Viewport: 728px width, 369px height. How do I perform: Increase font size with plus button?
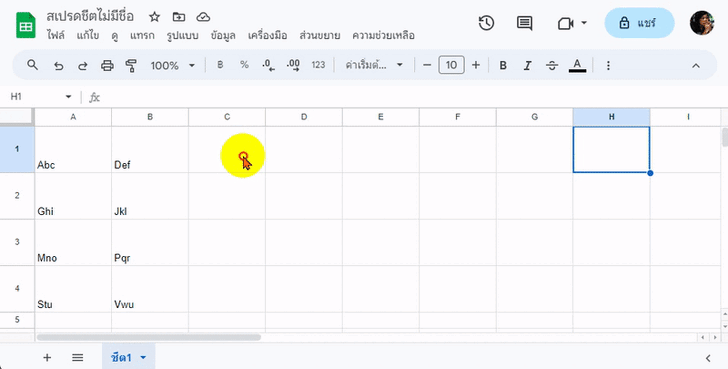tap(476, 65)
